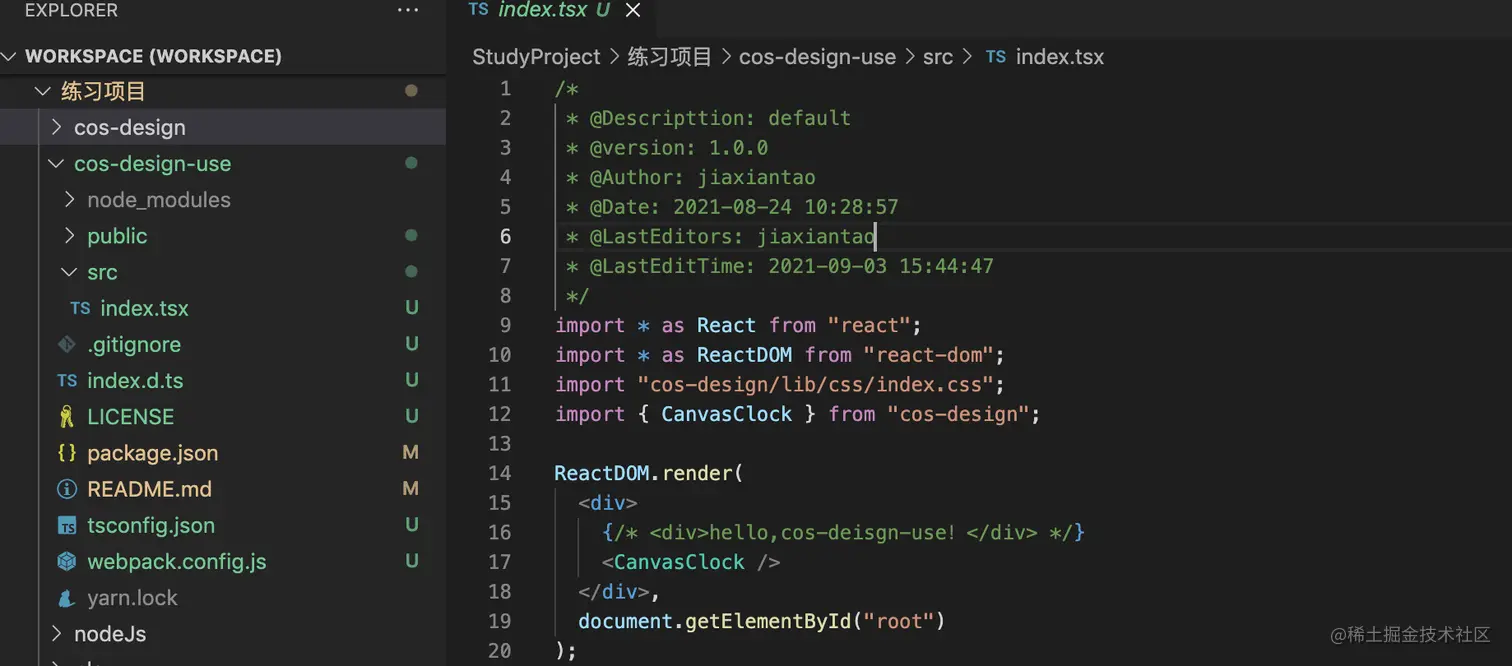Click the modified M badge of package.json
The height and width of the screenshot is (666, 1512).
tap(410, 453)
